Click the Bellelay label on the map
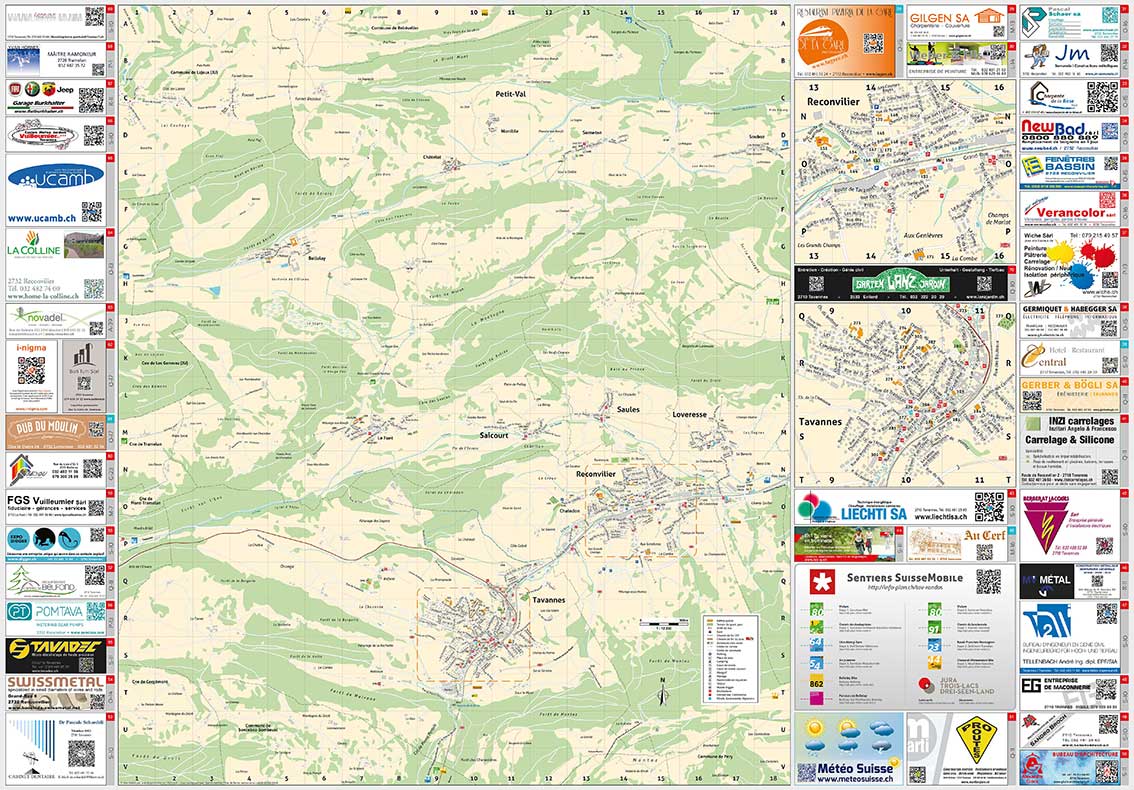 317,258
